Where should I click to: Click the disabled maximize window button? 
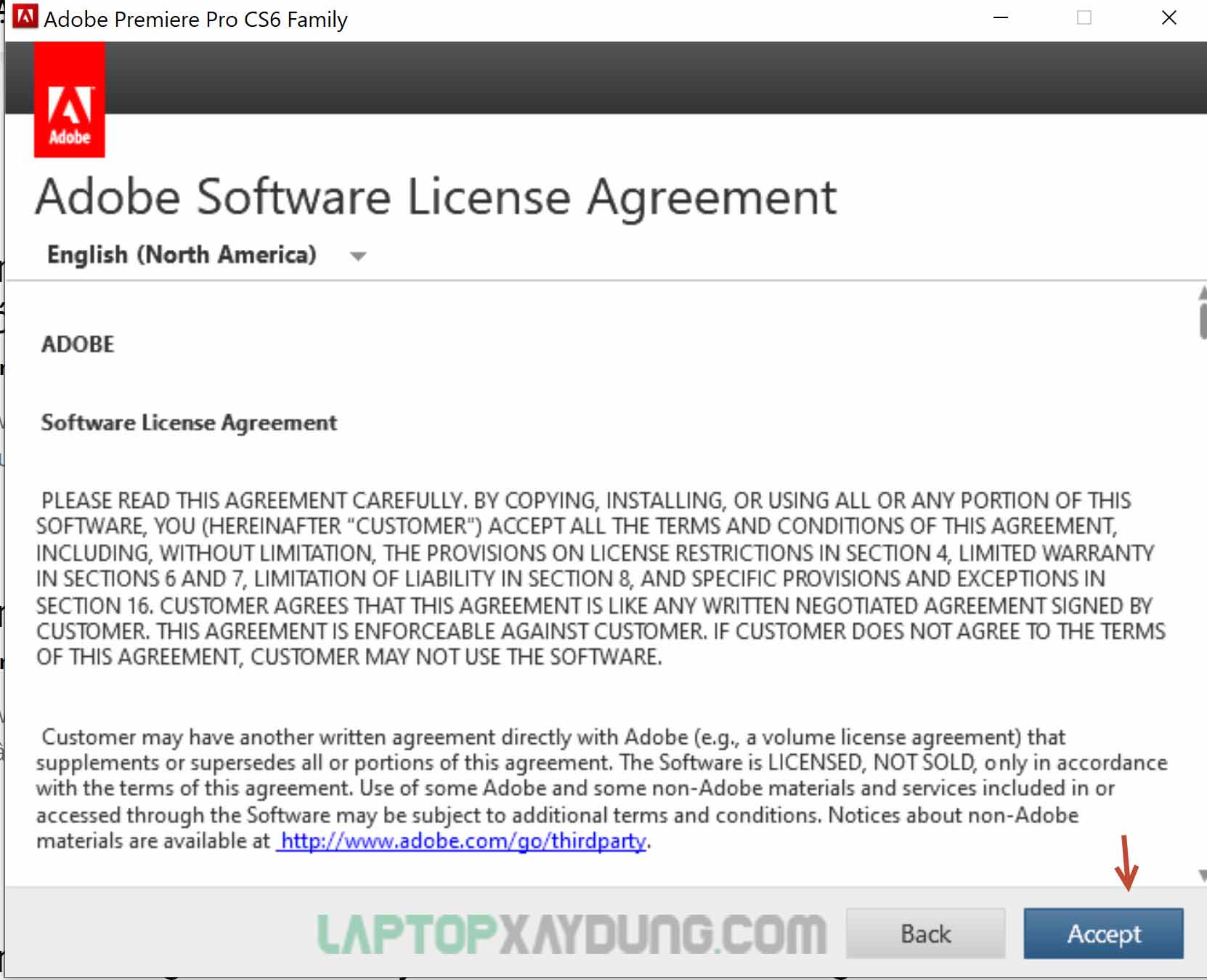(x=1084, y=17)
